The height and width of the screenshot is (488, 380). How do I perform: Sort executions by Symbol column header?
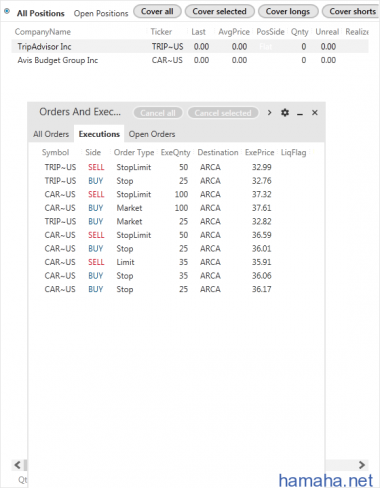[55, 152]
